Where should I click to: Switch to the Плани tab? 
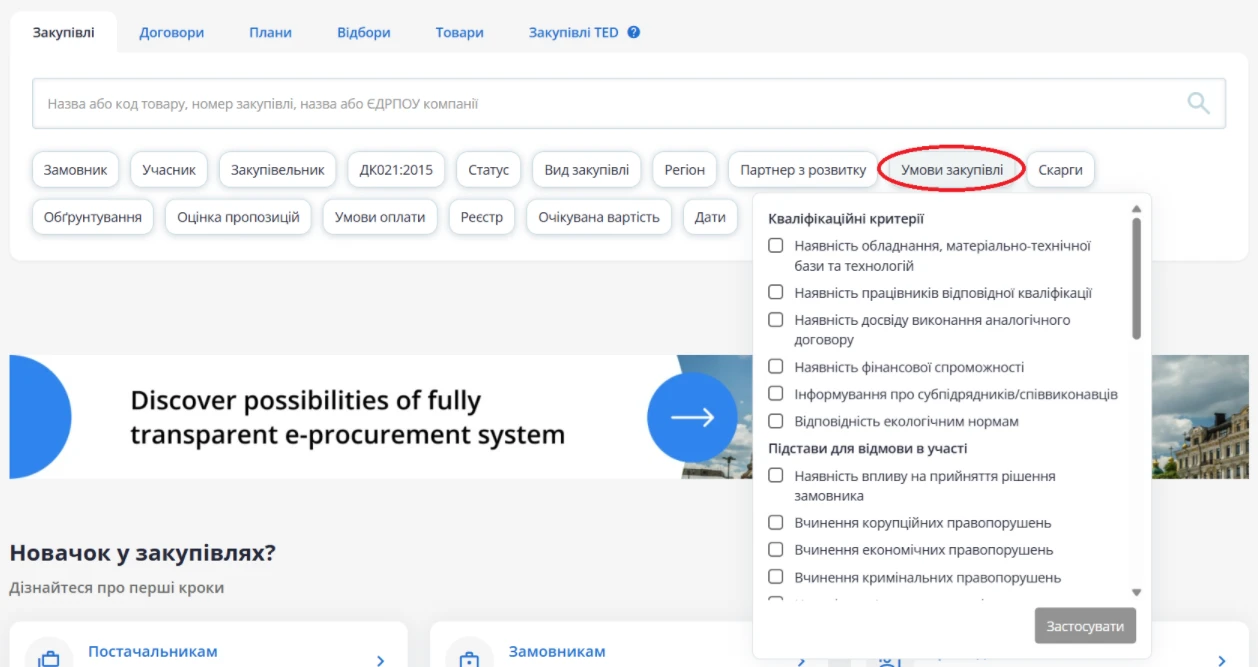pos(271,32)
